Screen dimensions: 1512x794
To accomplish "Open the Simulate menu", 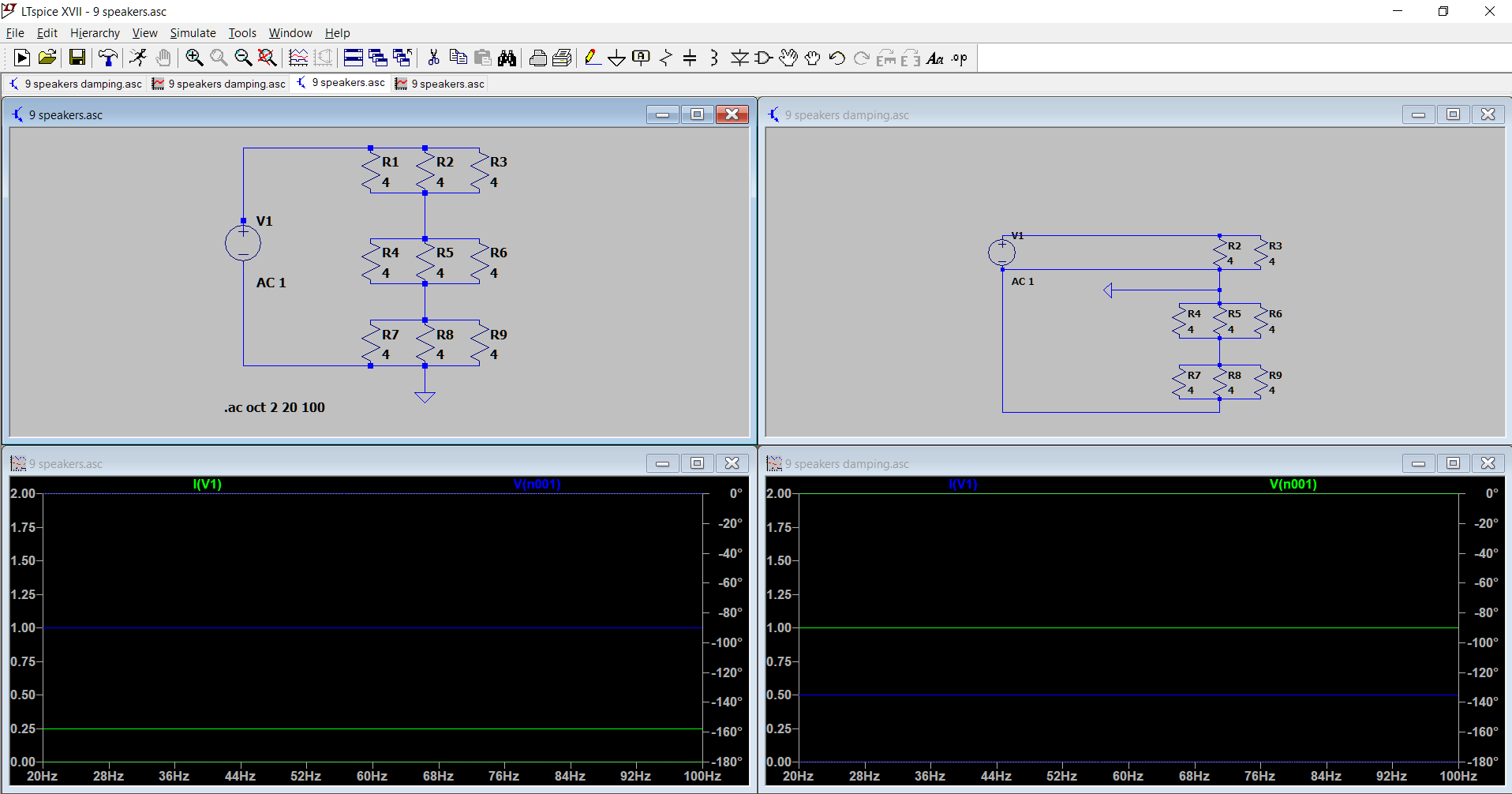I will 193,33.
